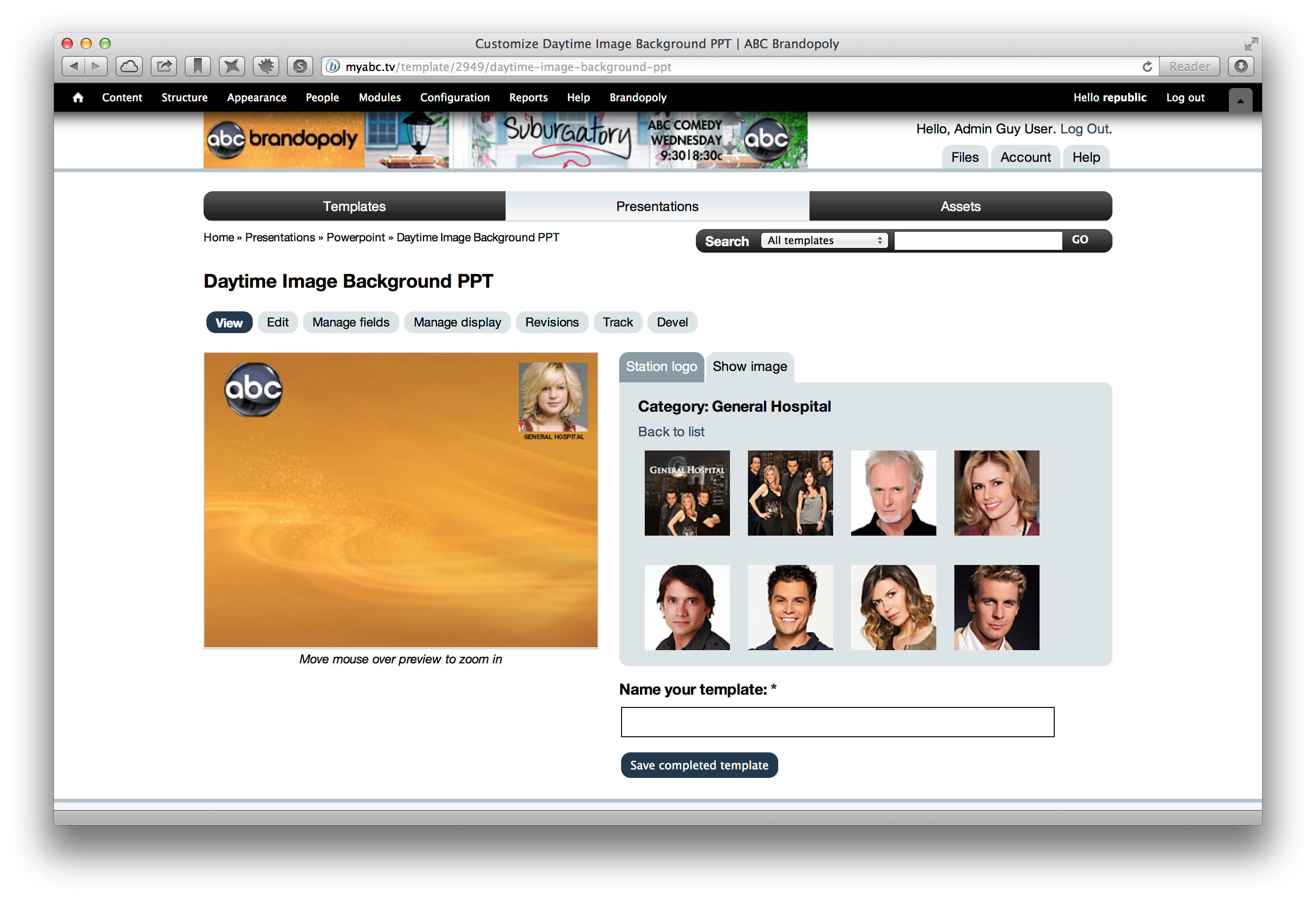
Task: Open the Content admin menu
Action: point(122,97)
